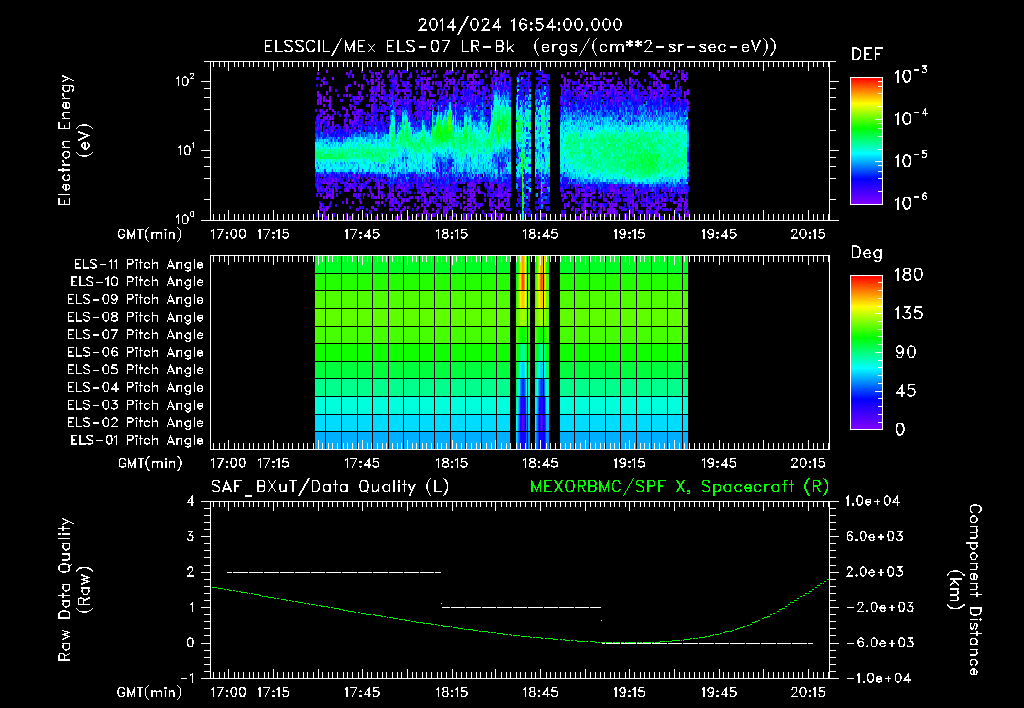Click the 10^-6 DEF scale value
The width and height of the screenshot is (1024, 708).
[x=910, y=202]
